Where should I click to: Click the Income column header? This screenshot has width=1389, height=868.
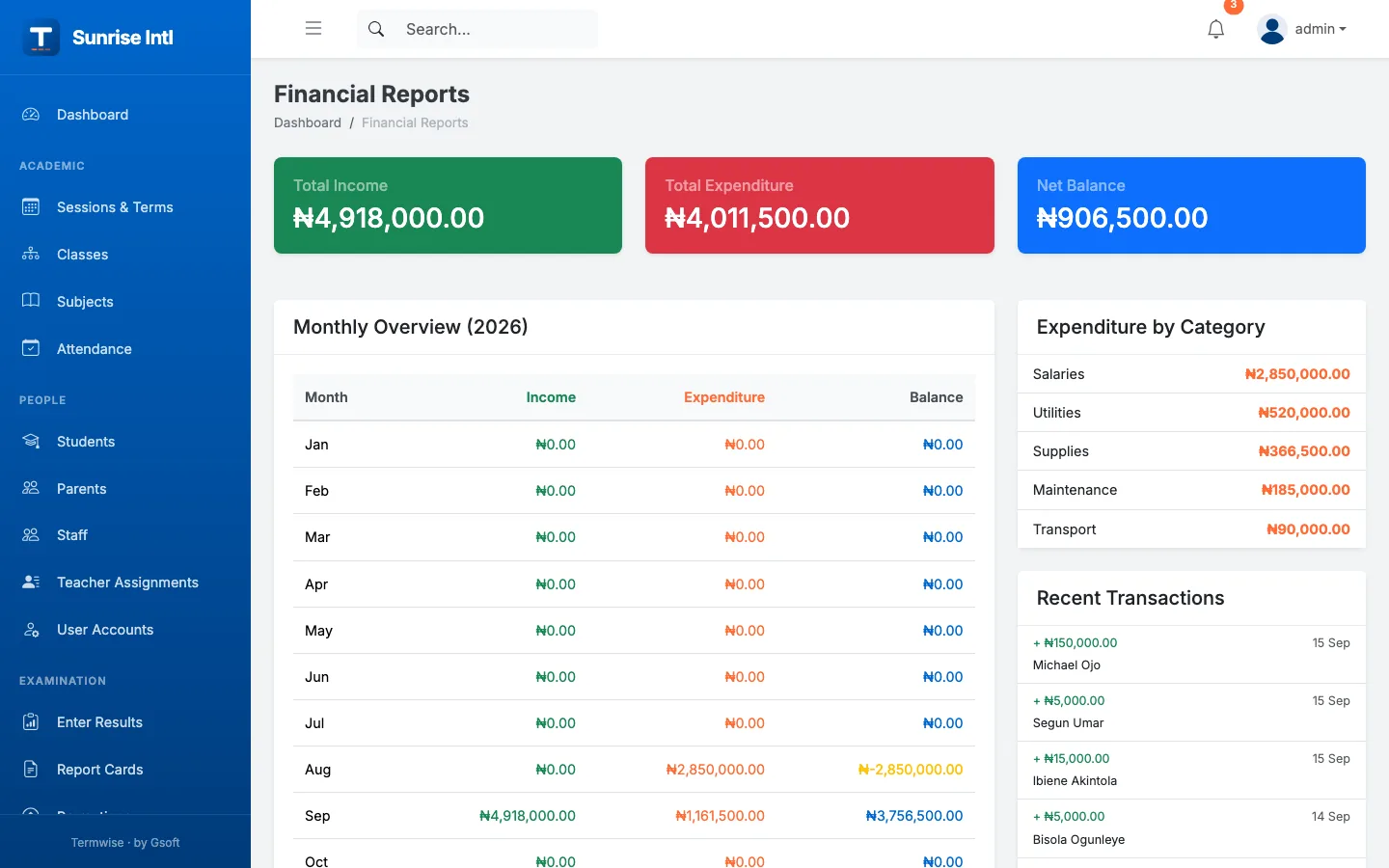[x=551, y=397]
